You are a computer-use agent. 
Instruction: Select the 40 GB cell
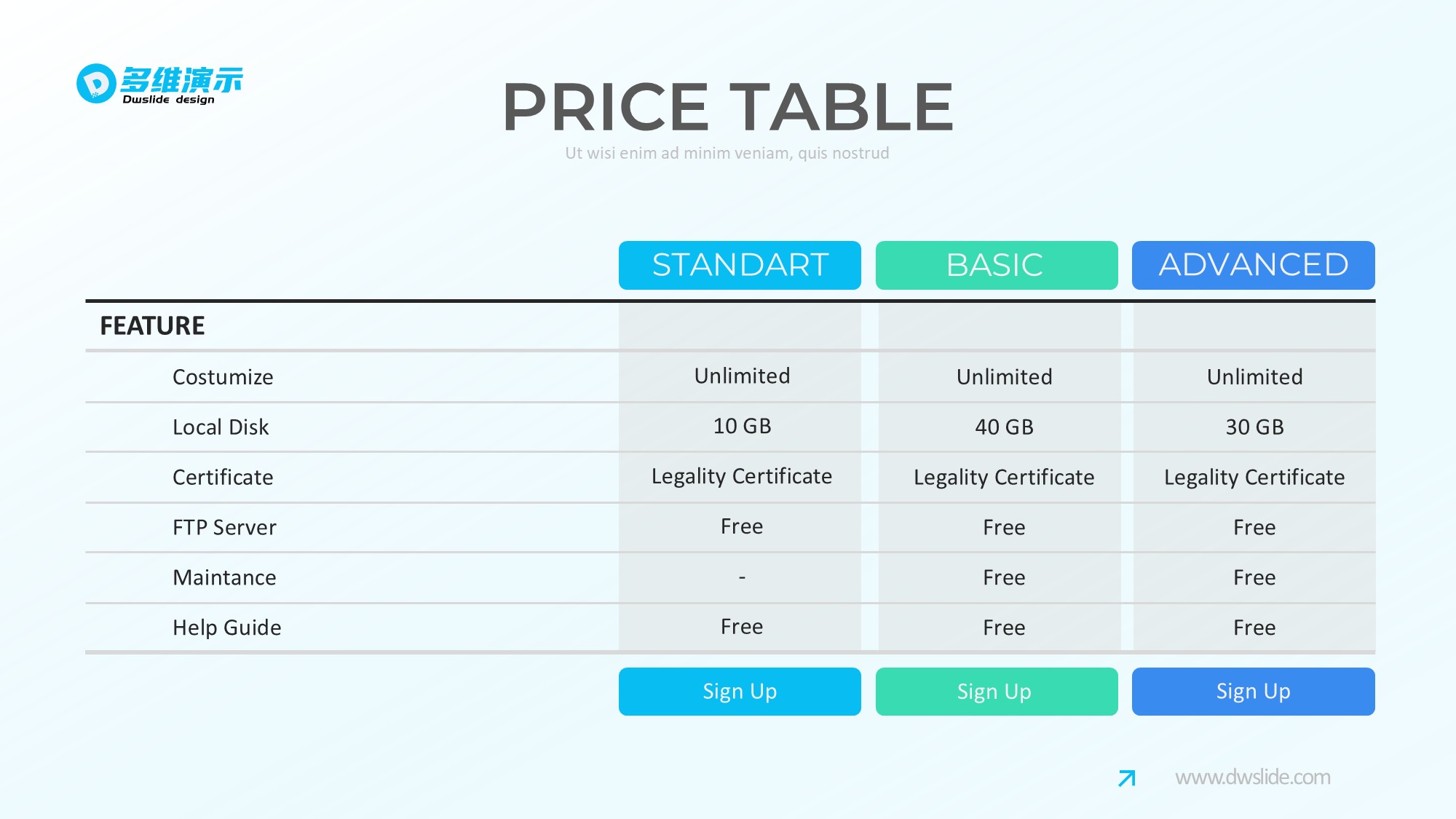(x=1004, y=427)
